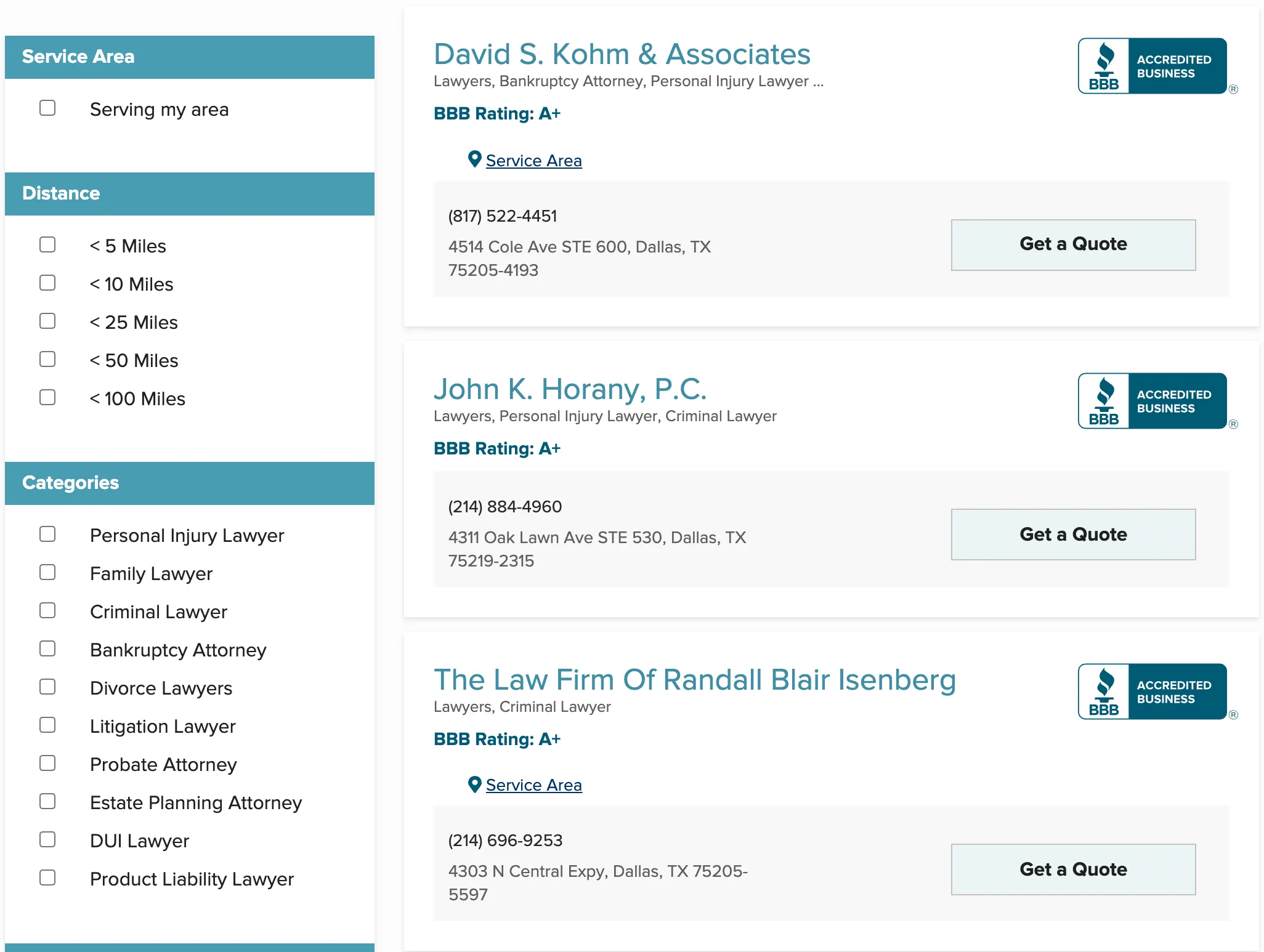The width and height of the screenshot is (1264, 952).
Task: Tick the < 25 Miles distance option
Action: tap(47, 321)
